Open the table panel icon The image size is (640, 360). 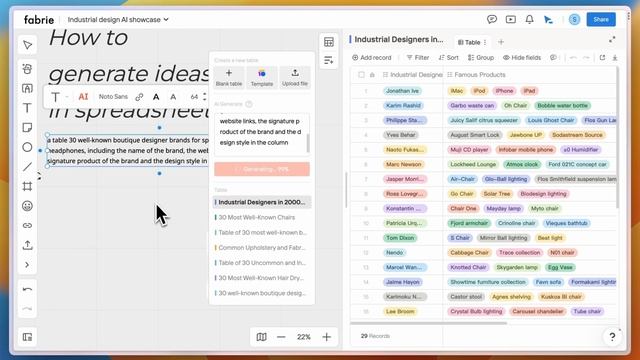[329, 42]
